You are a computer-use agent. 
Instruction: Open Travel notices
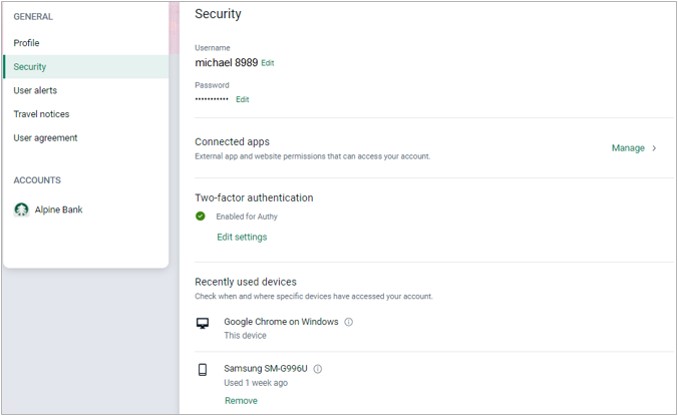click(x=41, y=114)
